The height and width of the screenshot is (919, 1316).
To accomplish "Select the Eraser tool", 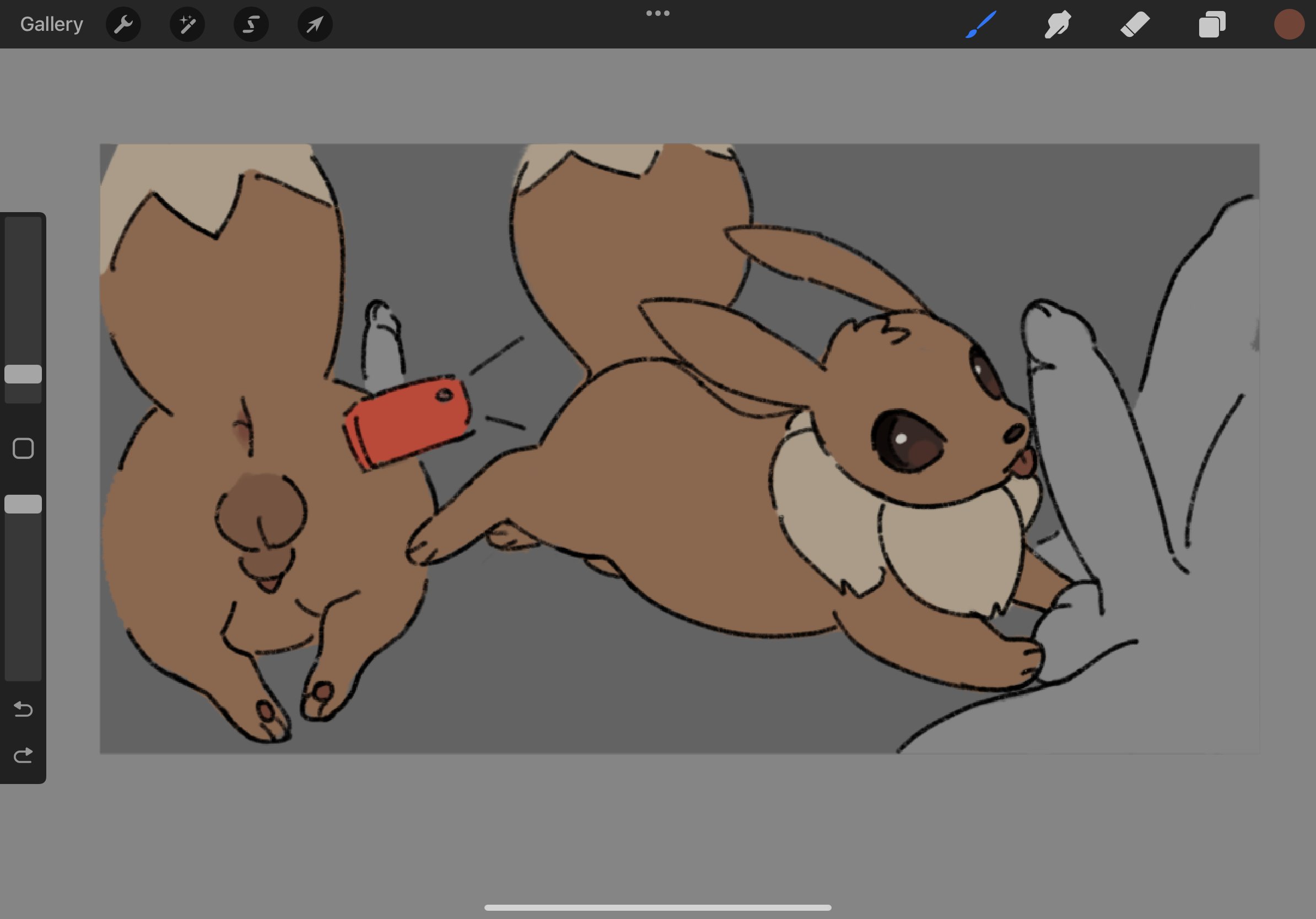I will [1135, 24].
